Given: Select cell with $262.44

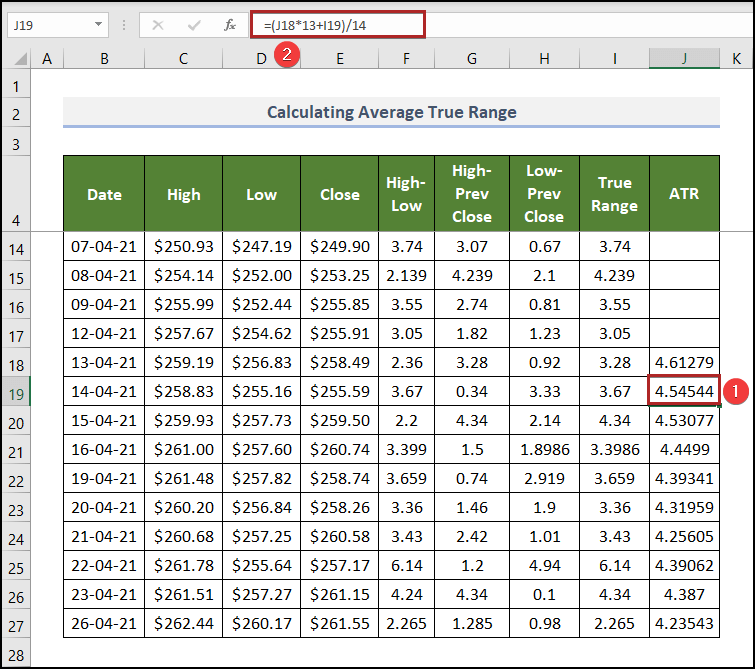Looking at the screenshot, I should coord(183,623).
